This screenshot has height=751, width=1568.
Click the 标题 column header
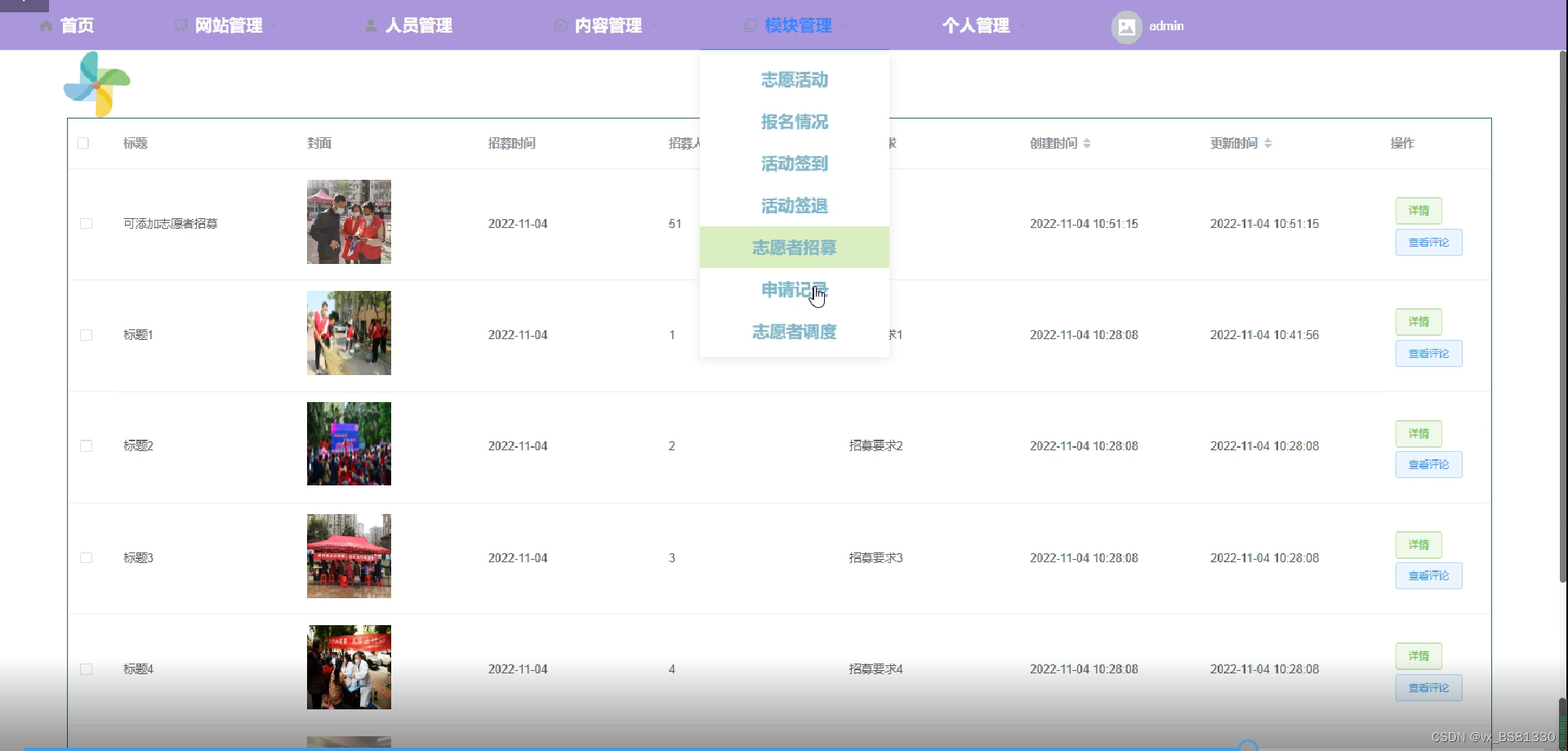tap(136, 143)
